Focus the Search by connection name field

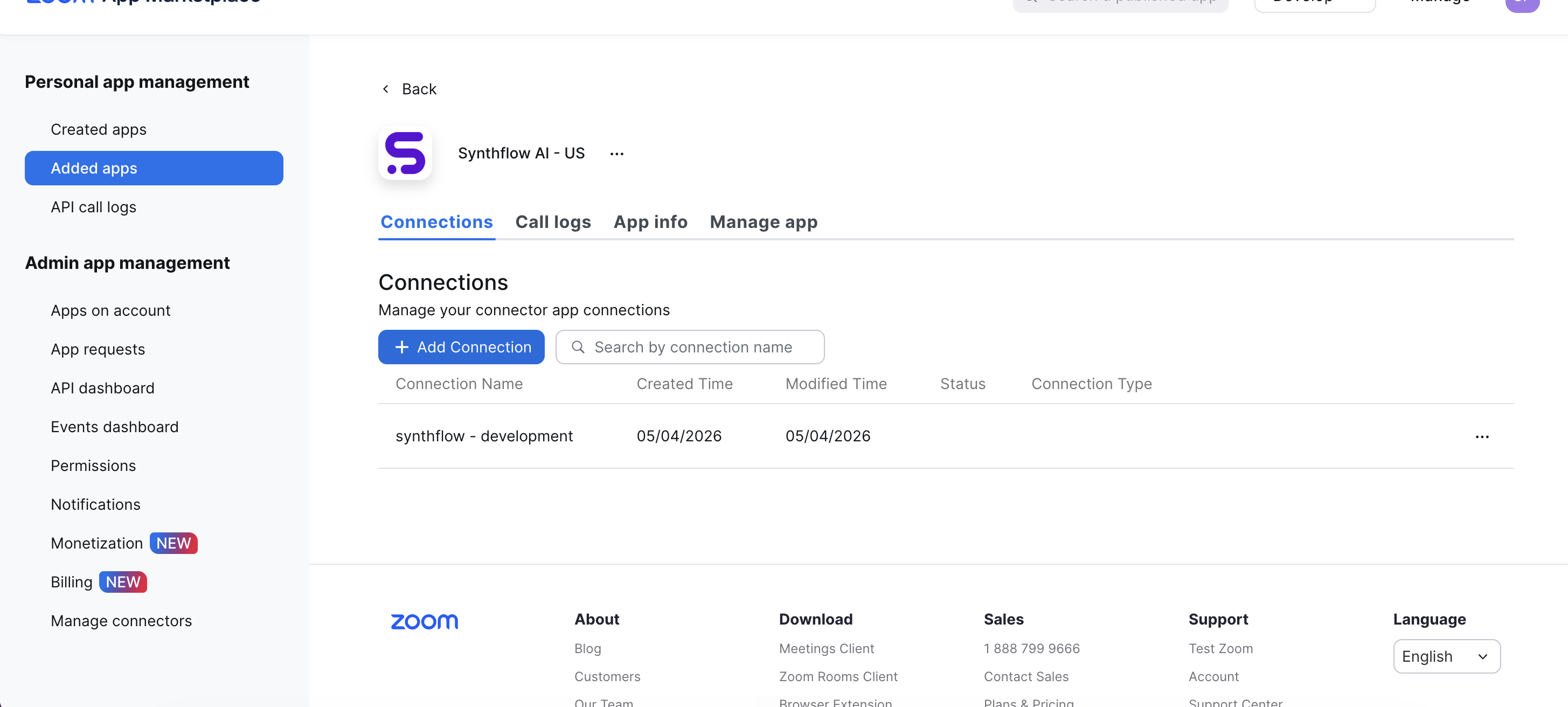690,347
